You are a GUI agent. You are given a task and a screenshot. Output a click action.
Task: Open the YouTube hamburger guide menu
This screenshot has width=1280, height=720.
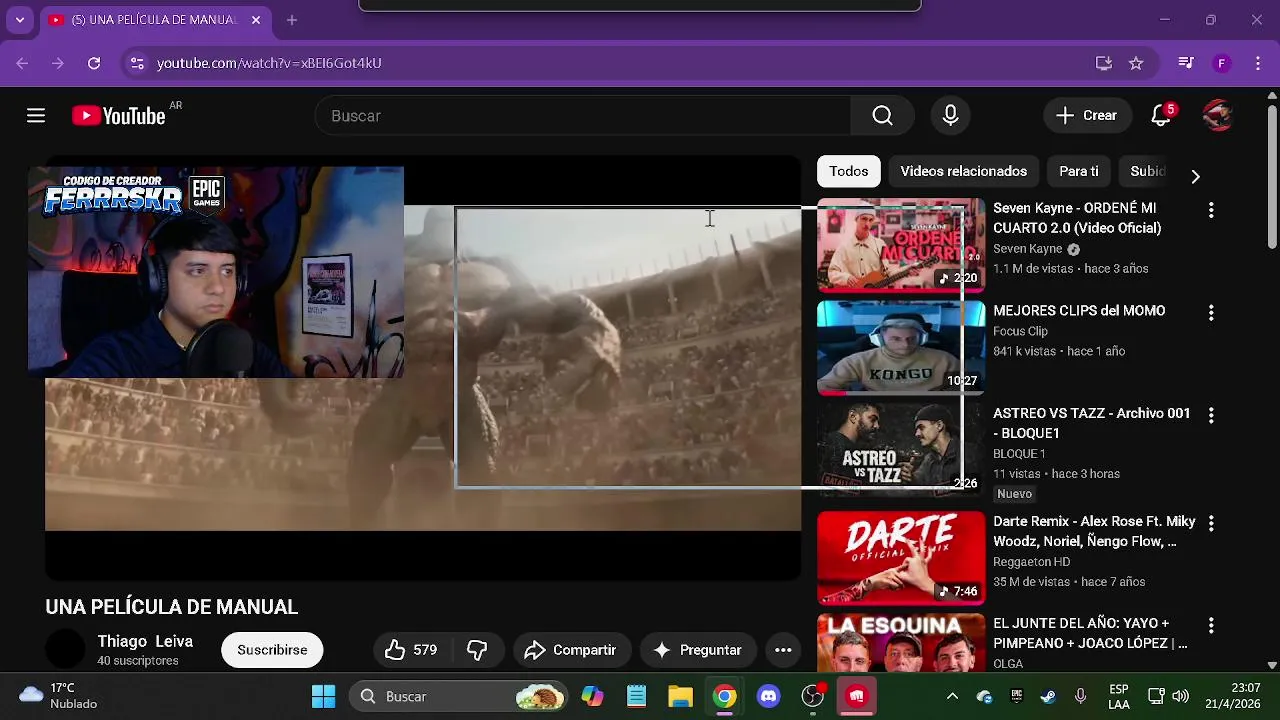pos(36,116)
